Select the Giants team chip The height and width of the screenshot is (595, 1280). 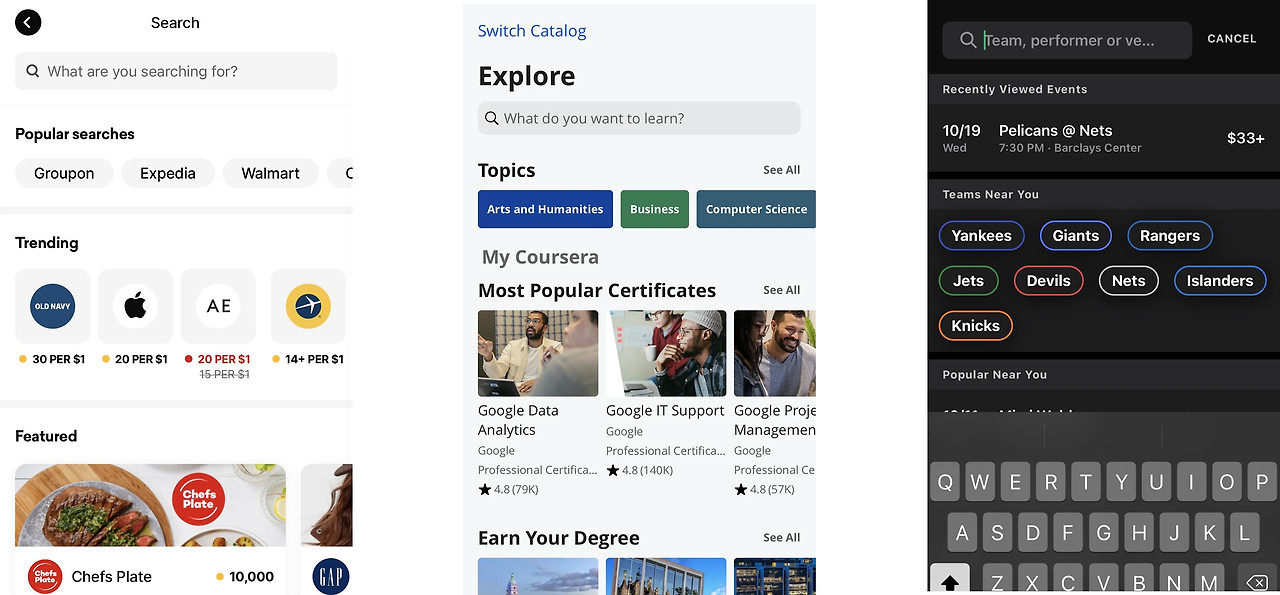click(1076, 236)
